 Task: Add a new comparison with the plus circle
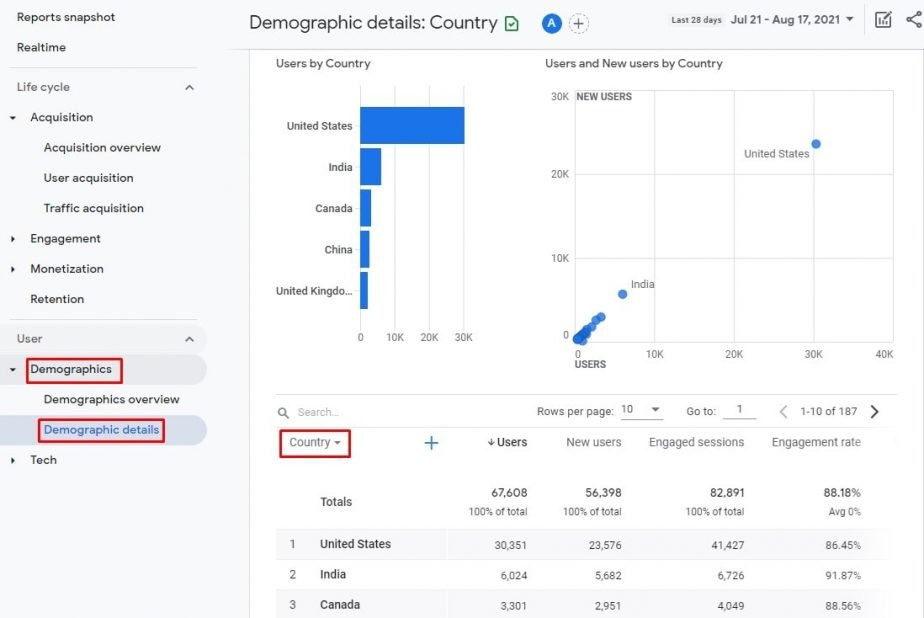tap(576, 21)
